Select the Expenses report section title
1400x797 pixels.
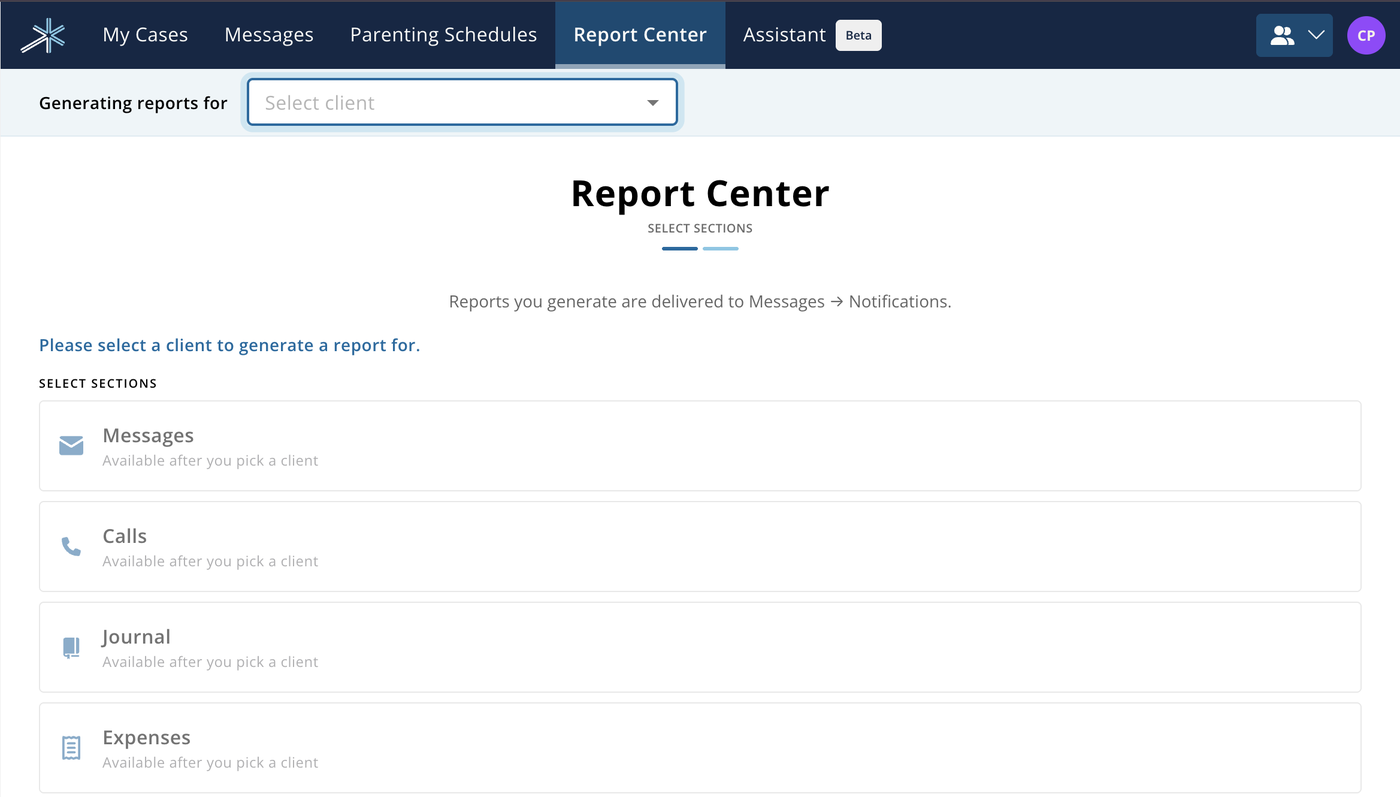click(x=146, y=738)
